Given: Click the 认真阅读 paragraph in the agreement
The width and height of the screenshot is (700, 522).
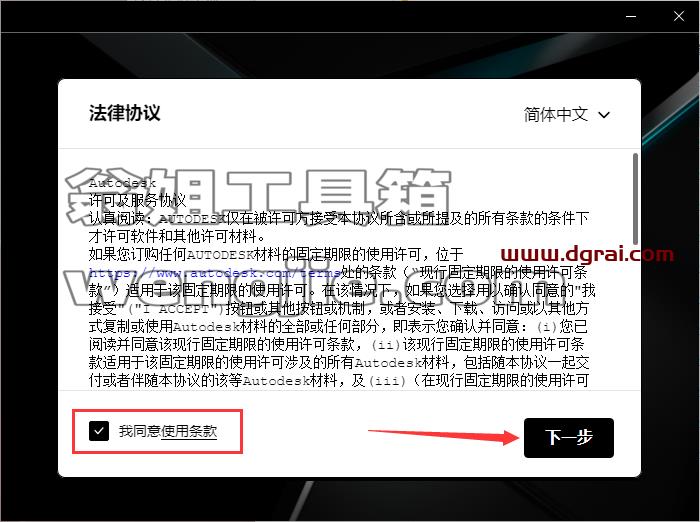Looking at the screenshot, I should tap(339, 227).
